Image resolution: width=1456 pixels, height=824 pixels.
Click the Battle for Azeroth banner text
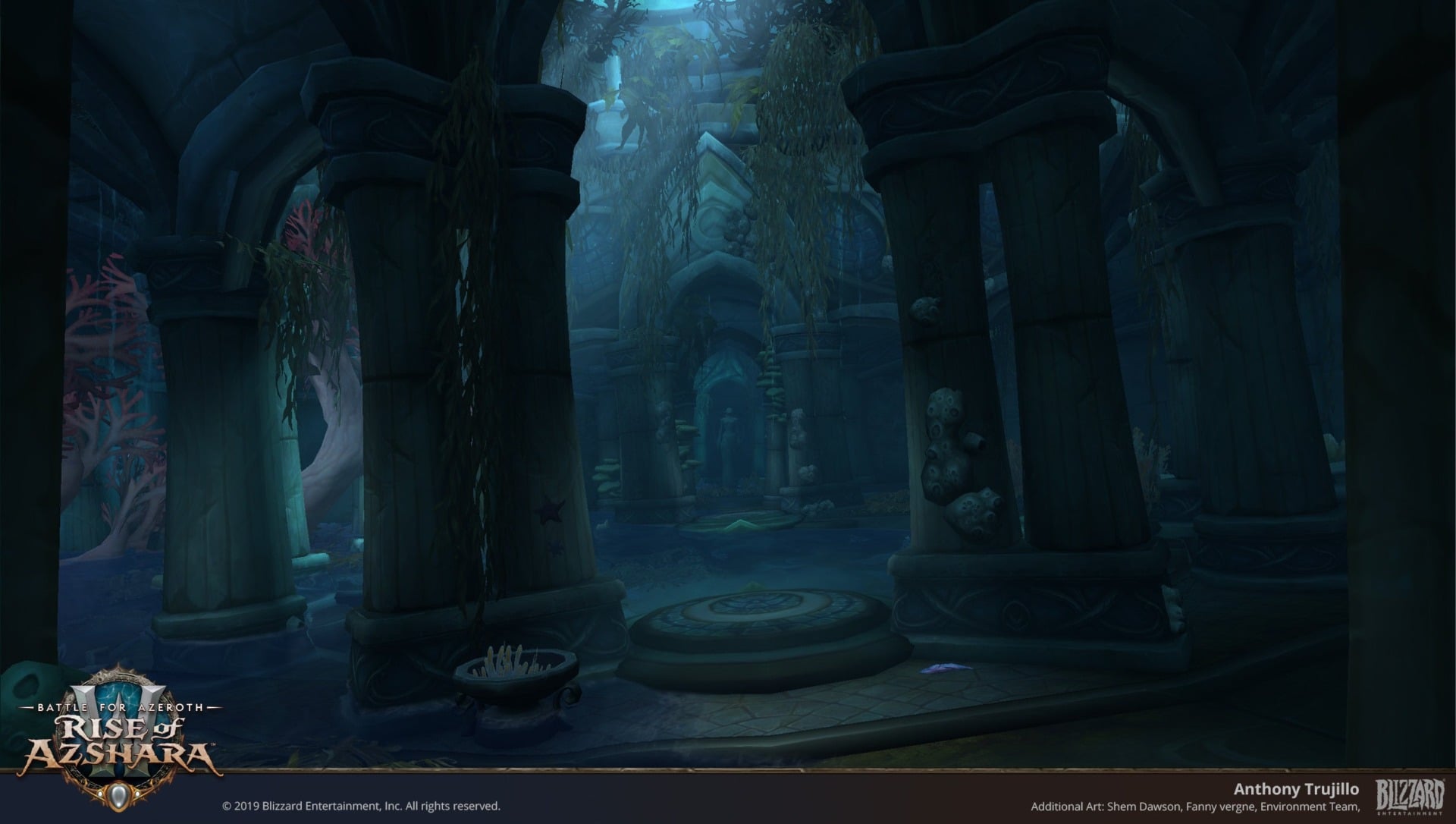tap(121, 707)
